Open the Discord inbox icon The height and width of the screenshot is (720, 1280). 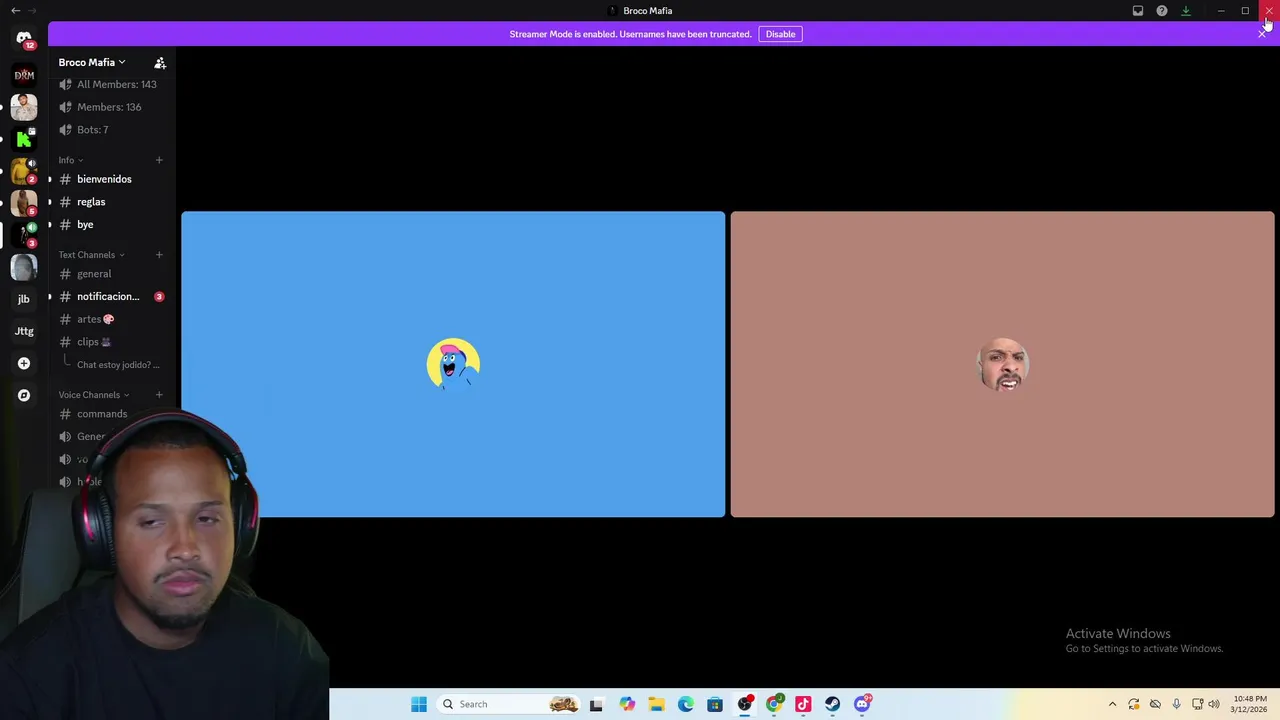point(1138,11)
